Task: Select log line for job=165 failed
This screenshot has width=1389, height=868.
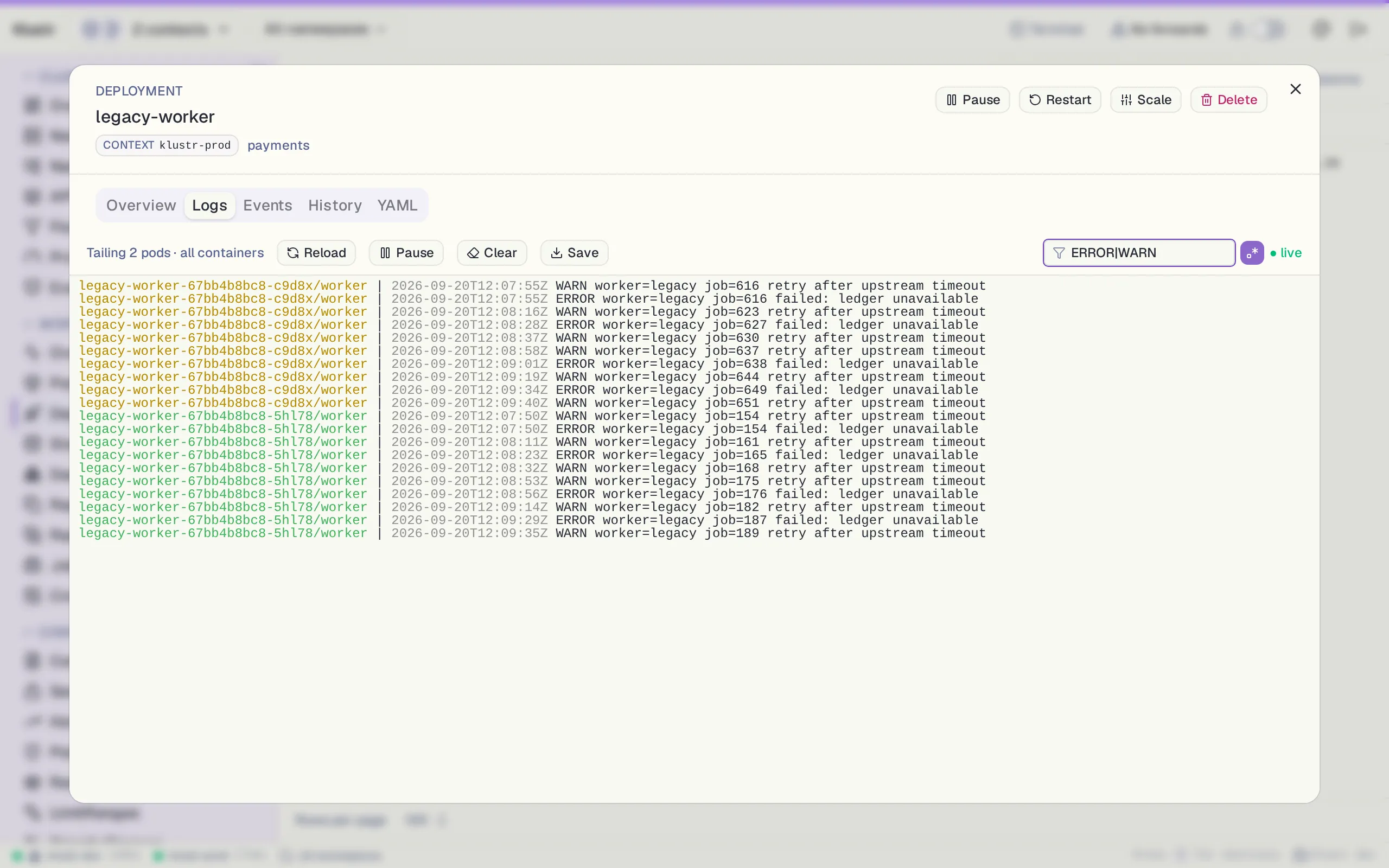Action: click(528, 455)
